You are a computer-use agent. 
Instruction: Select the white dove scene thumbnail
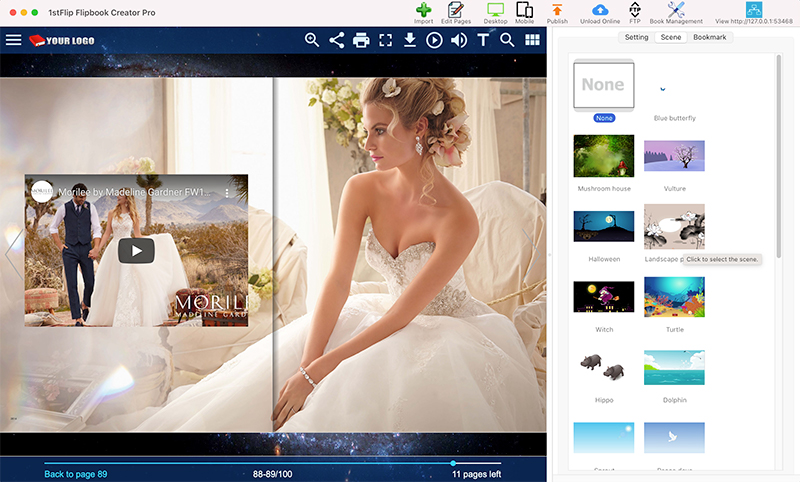[674, 438]
